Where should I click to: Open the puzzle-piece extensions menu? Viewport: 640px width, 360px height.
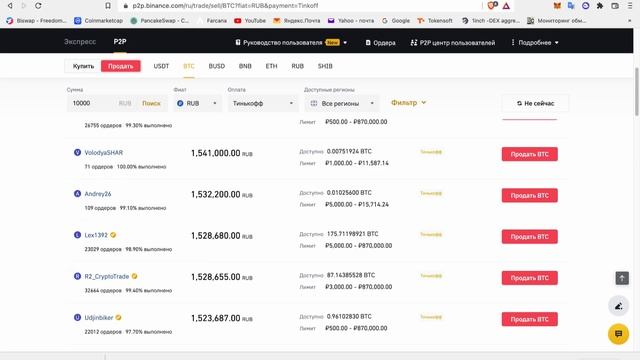click(x=600, y=6)
